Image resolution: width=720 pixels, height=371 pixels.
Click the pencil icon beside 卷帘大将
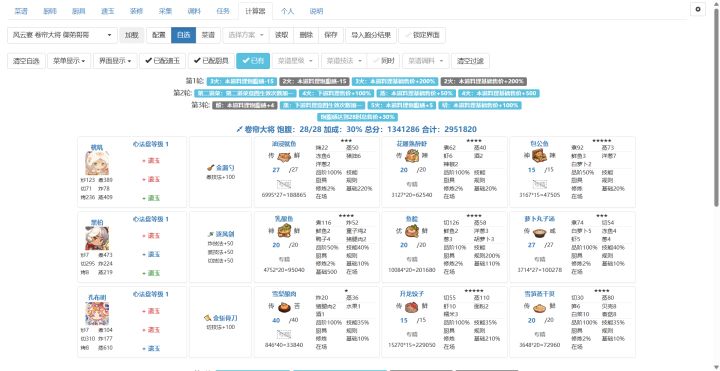(x=239, y=129)
